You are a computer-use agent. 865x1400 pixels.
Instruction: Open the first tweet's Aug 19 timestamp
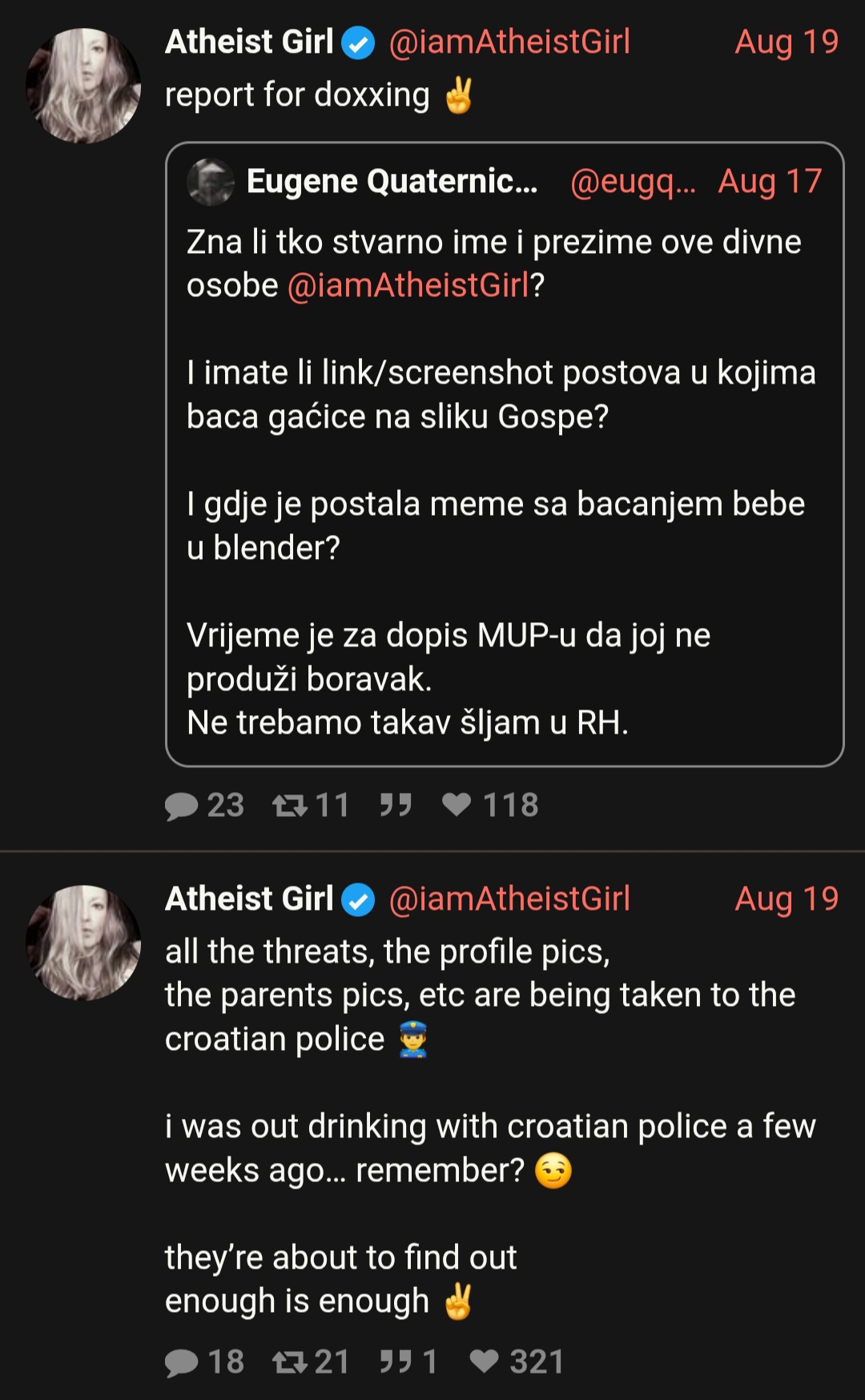pos(787,42)
